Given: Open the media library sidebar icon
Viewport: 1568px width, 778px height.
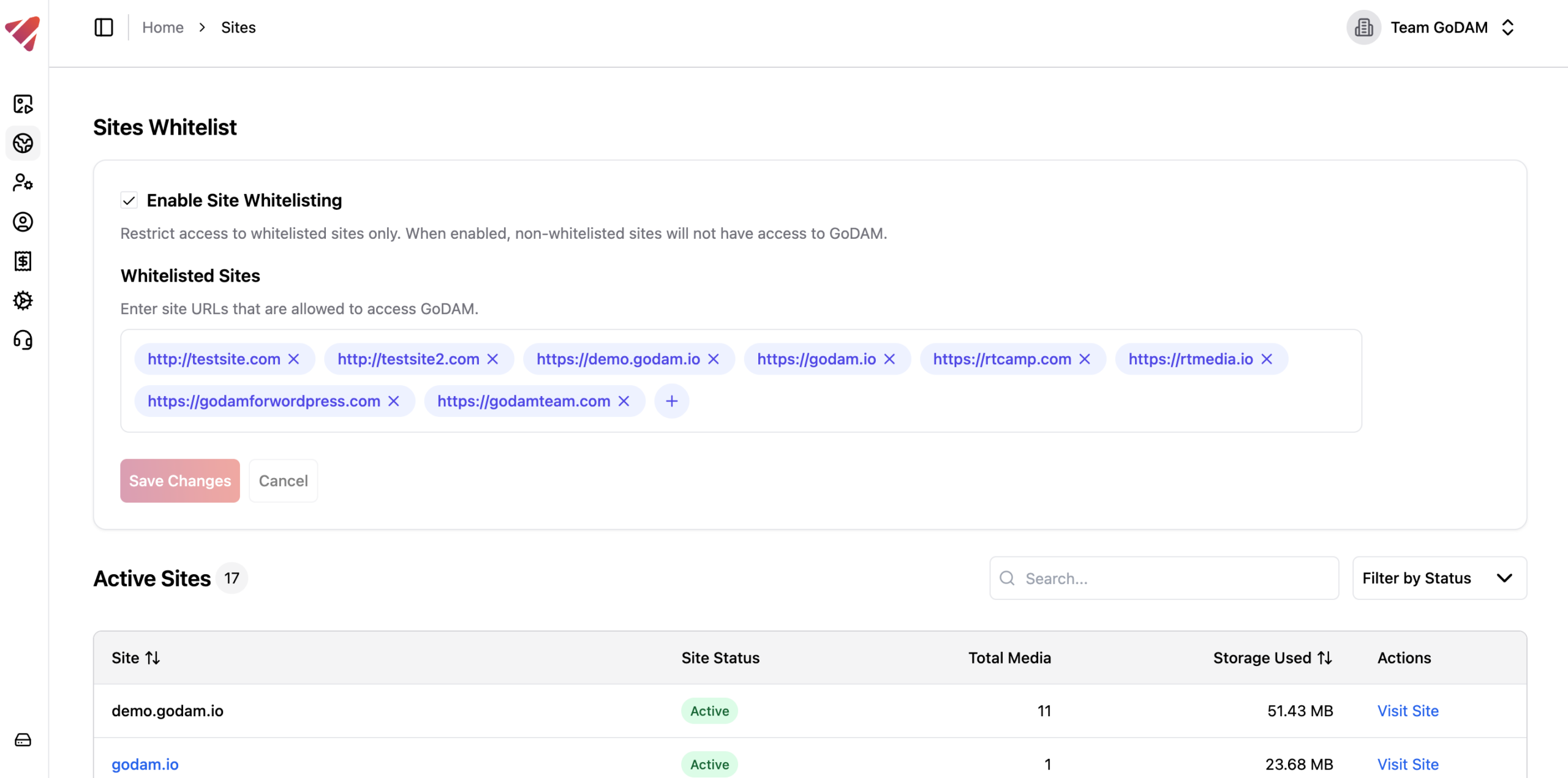Looking at the screenshot, I should [x=23, y=104].
